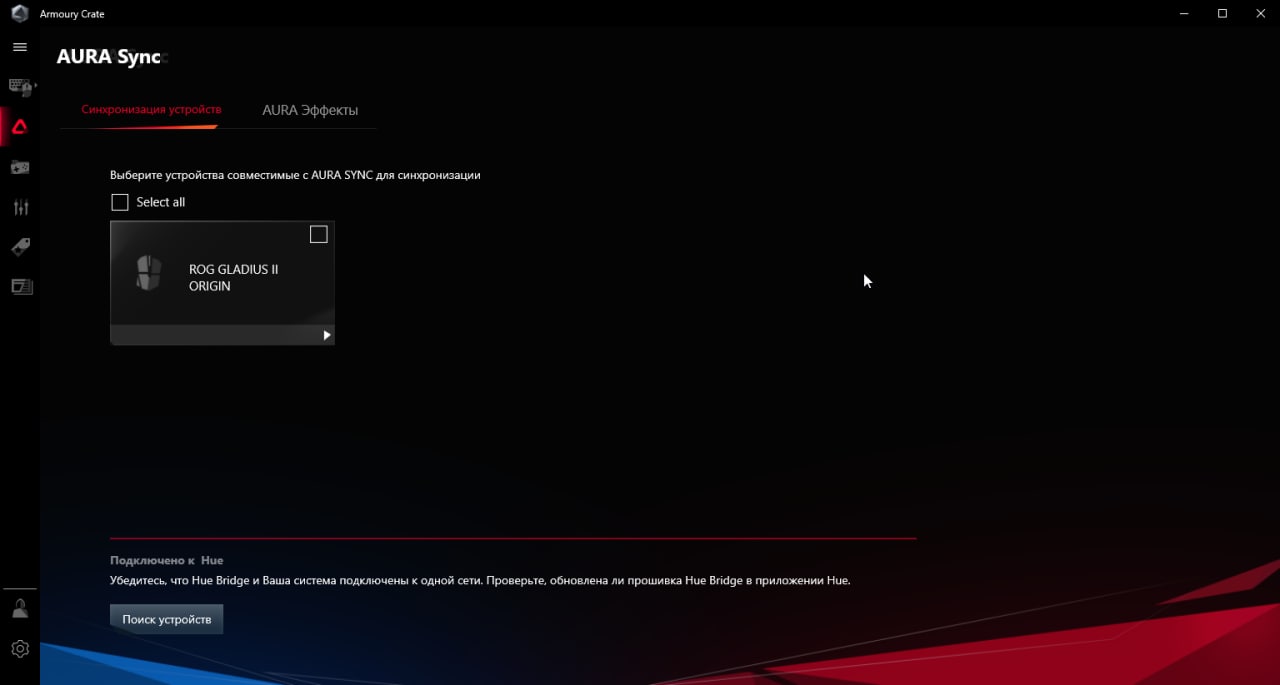The height and width of the screenshot is (685, 1280).
Task: Open the deals tag icon in the sidebar
Action: pyautogui.click(x=20, y=247)
